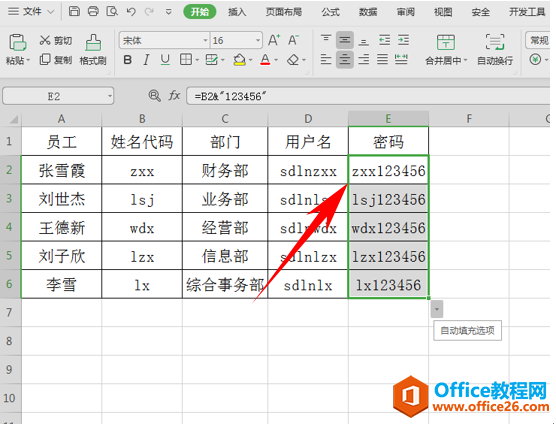Select cell containing 综合事务部

pos(225,284)
